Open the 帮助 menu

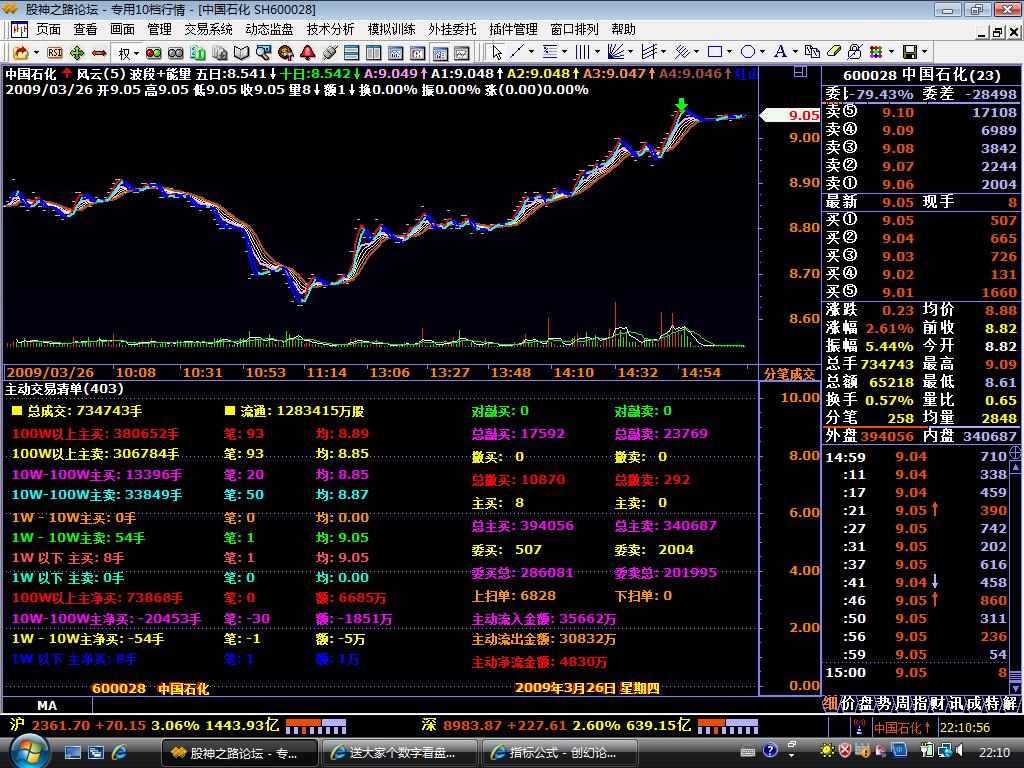tap(624, 29)
